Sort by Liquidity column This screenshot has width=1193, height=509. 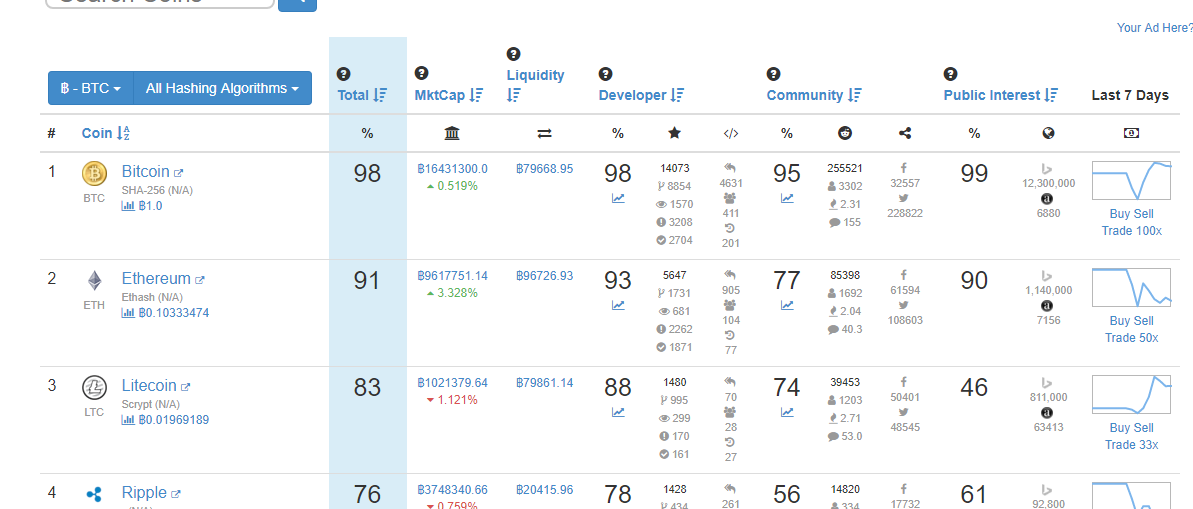click(536, 85)
